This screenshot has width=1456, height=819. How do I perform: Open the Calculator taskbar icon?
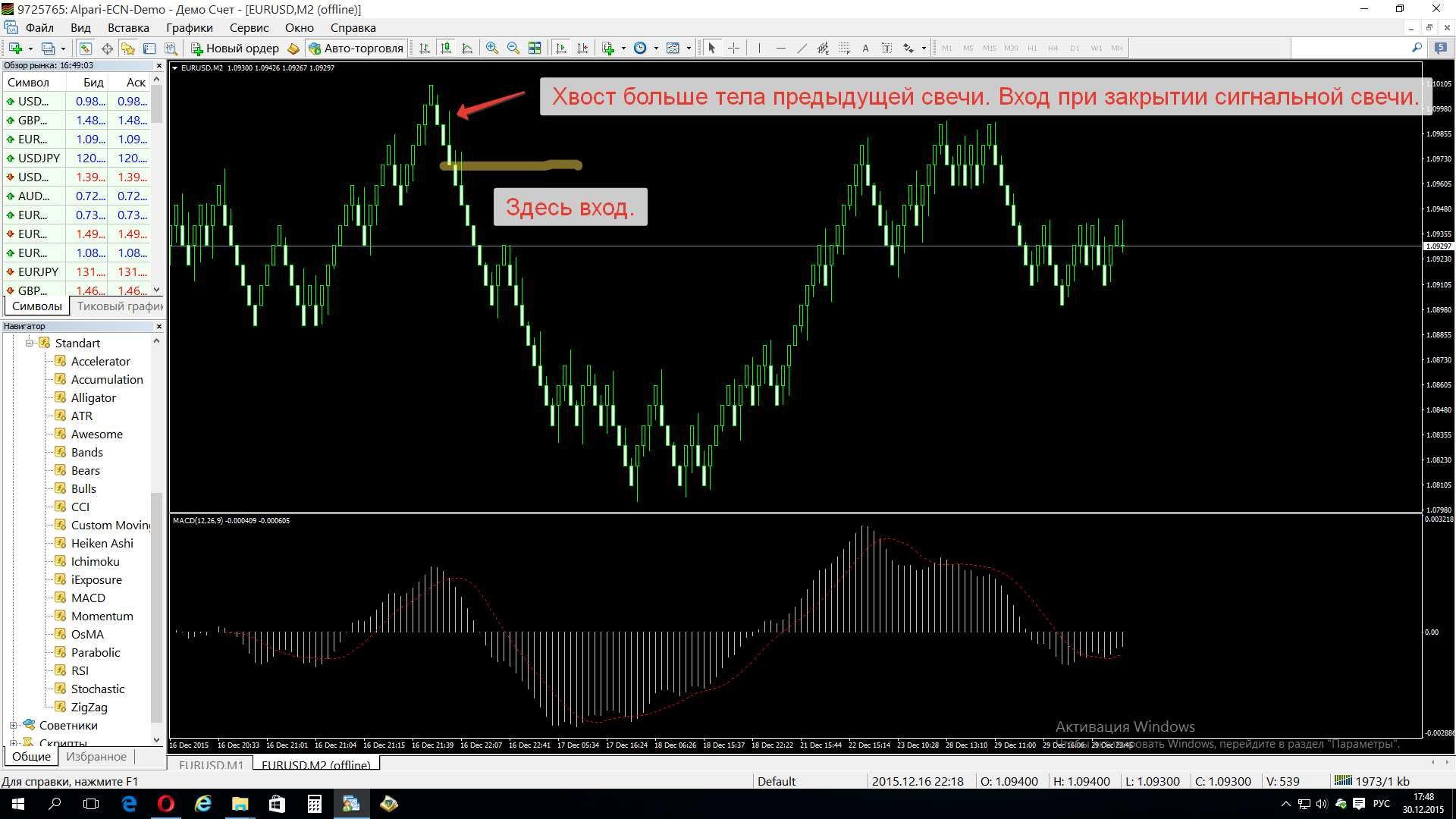(x=314, y=804)
